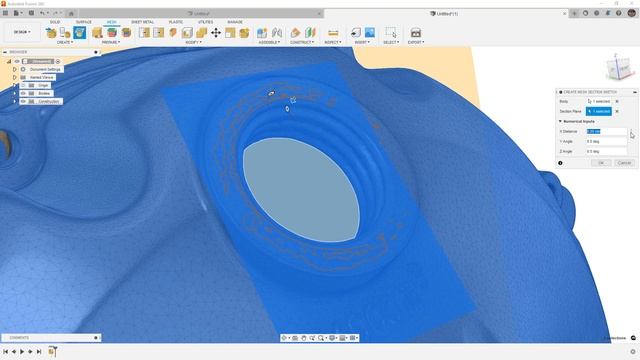This screenshot has height=360, width=640.
Task: Expand the Construction tree node
Action: pyautogui.click(x=15, y=101)
